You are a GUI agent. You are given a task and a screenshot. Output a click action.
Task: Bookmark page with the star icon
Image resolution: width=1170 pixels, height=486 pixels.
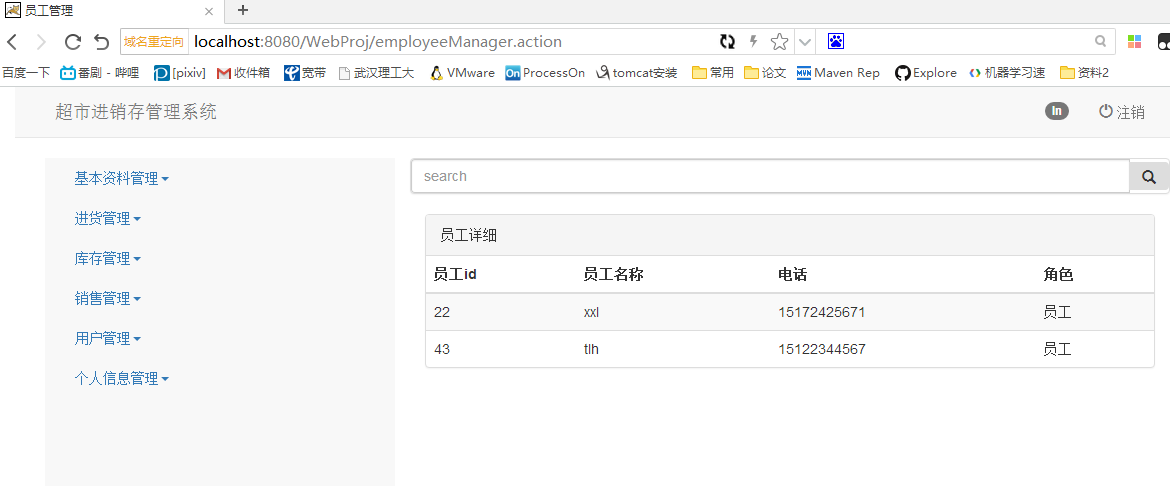pos(779,42)
